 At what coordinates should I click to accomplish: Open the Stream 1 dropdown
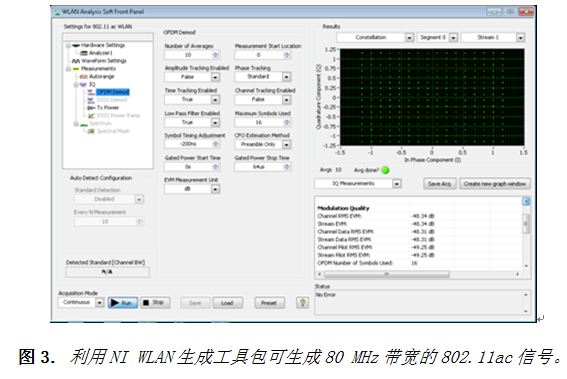[x=520, y=38]
